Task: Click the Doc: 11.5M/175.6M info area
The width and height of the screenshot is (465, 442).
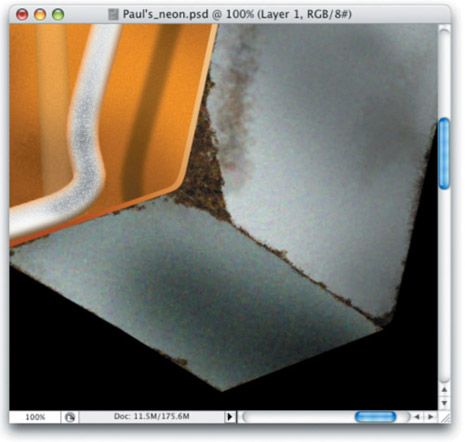Action: pos(152,417)
